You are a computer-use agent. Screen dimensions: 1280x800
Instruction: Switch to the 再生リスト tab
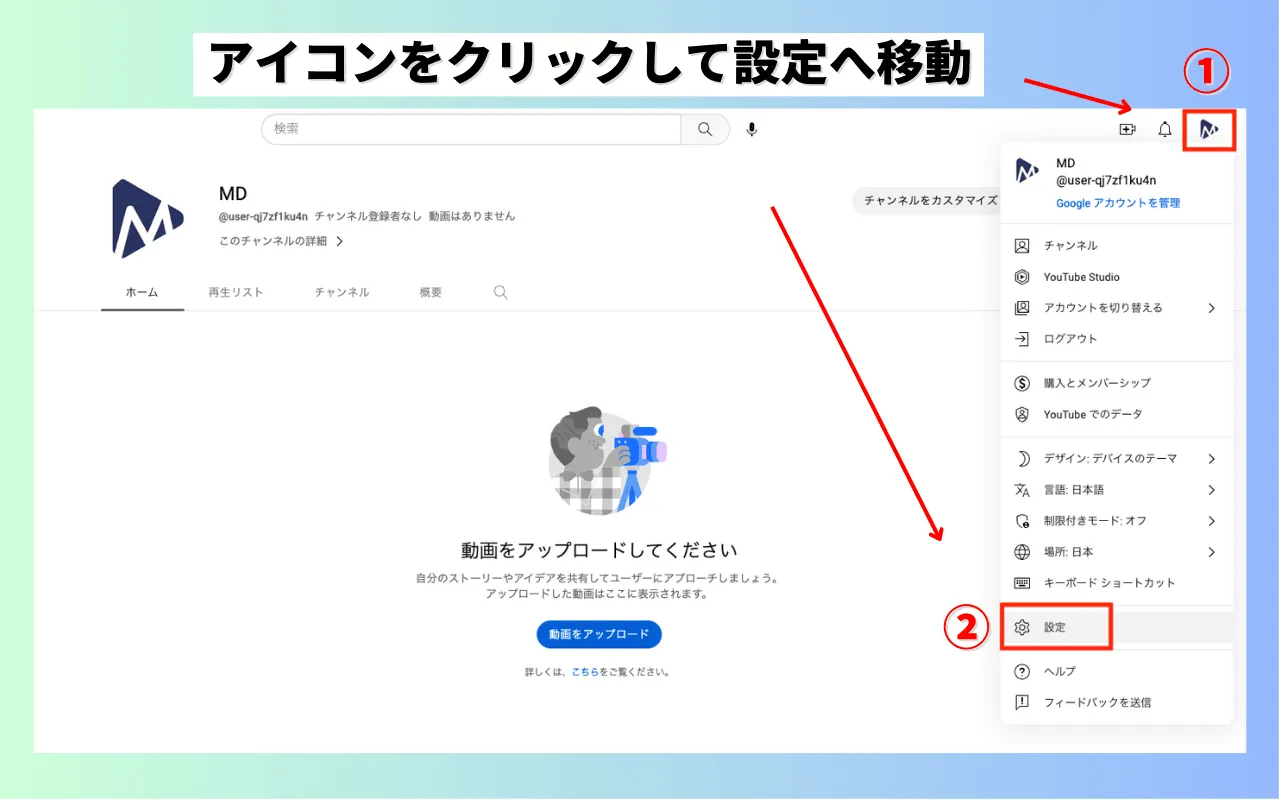pos(236,292)
